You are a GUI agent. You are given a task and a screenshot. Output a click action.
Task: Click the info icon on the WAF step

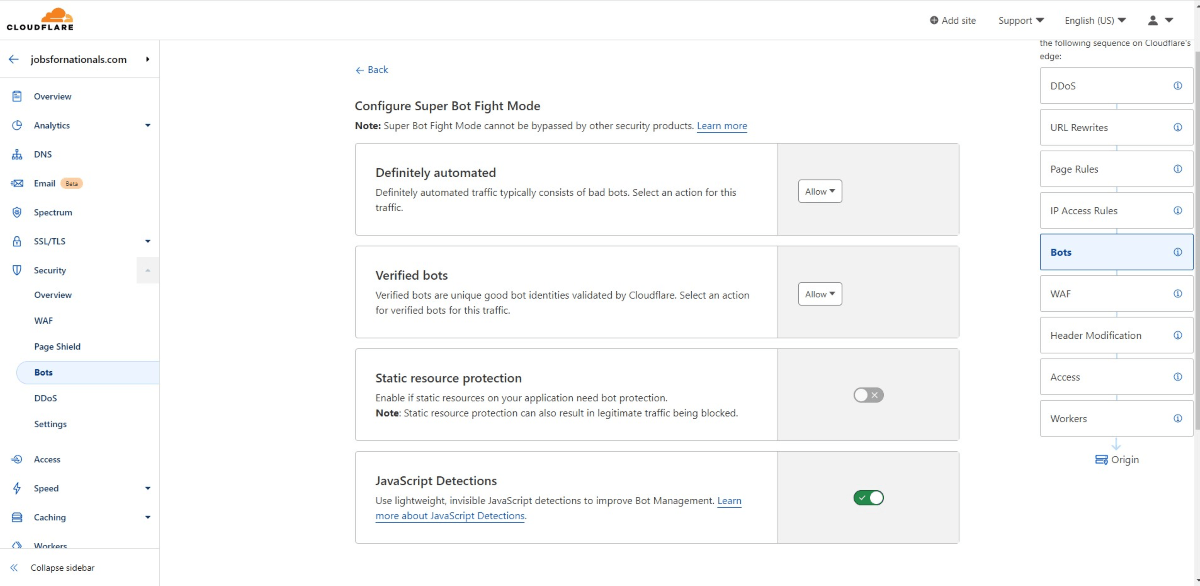click(1177, 294)
